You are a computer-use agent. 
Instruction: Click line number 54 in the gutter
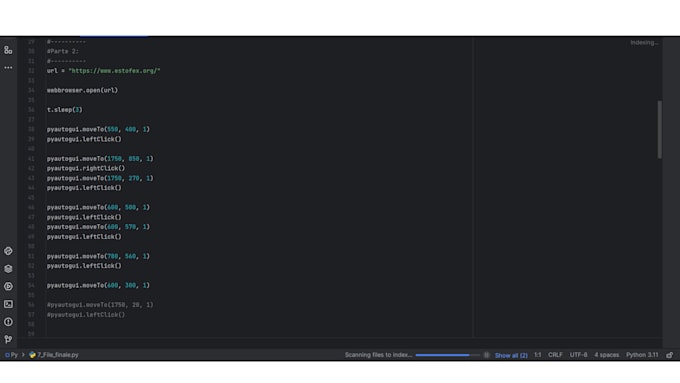pos(31,285)
